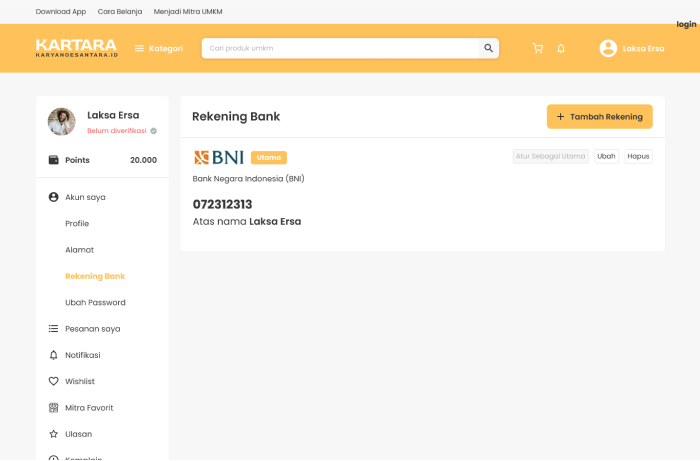Click the BNI bank logo
Viewport: 700px width, 461px height.
tap(219, 158)
